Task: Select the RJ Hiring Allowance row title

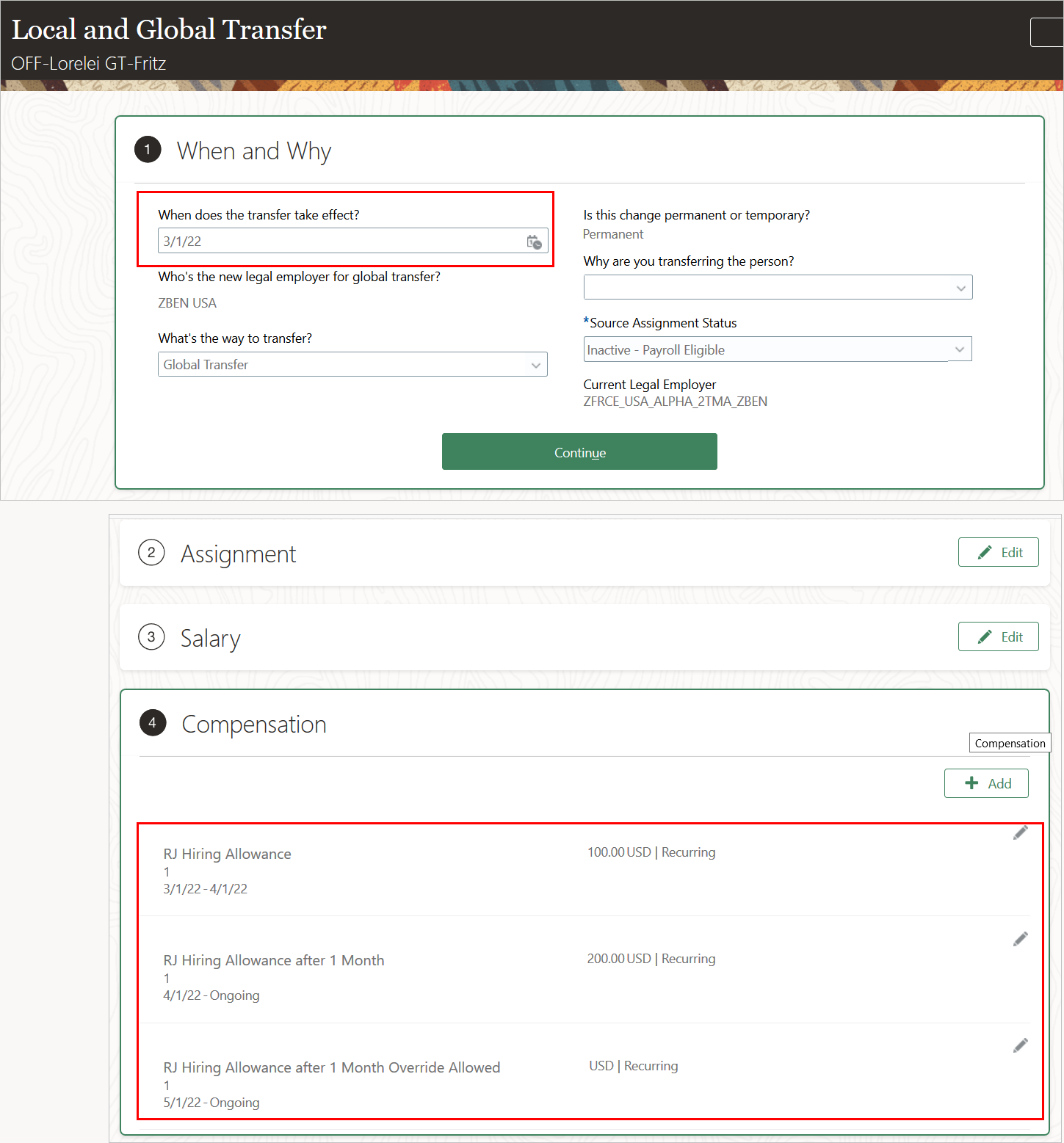Action: click(x=227, y=854)
